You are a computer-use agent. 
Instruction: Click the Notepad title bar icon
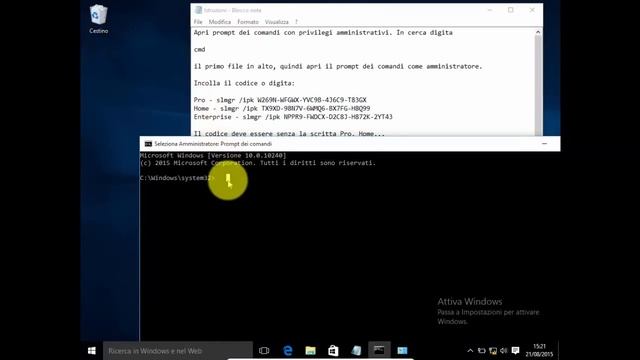tap(198, 10)
